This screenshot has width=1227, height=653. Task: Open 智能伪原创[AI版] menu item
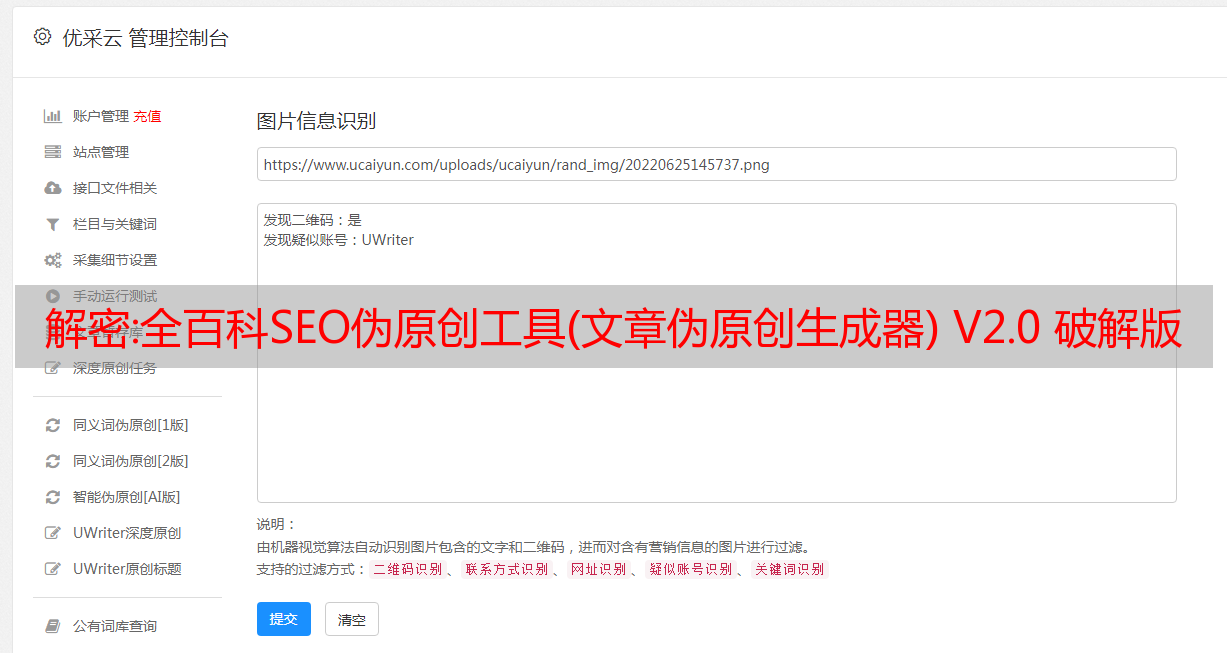click(x=127, y=497)
